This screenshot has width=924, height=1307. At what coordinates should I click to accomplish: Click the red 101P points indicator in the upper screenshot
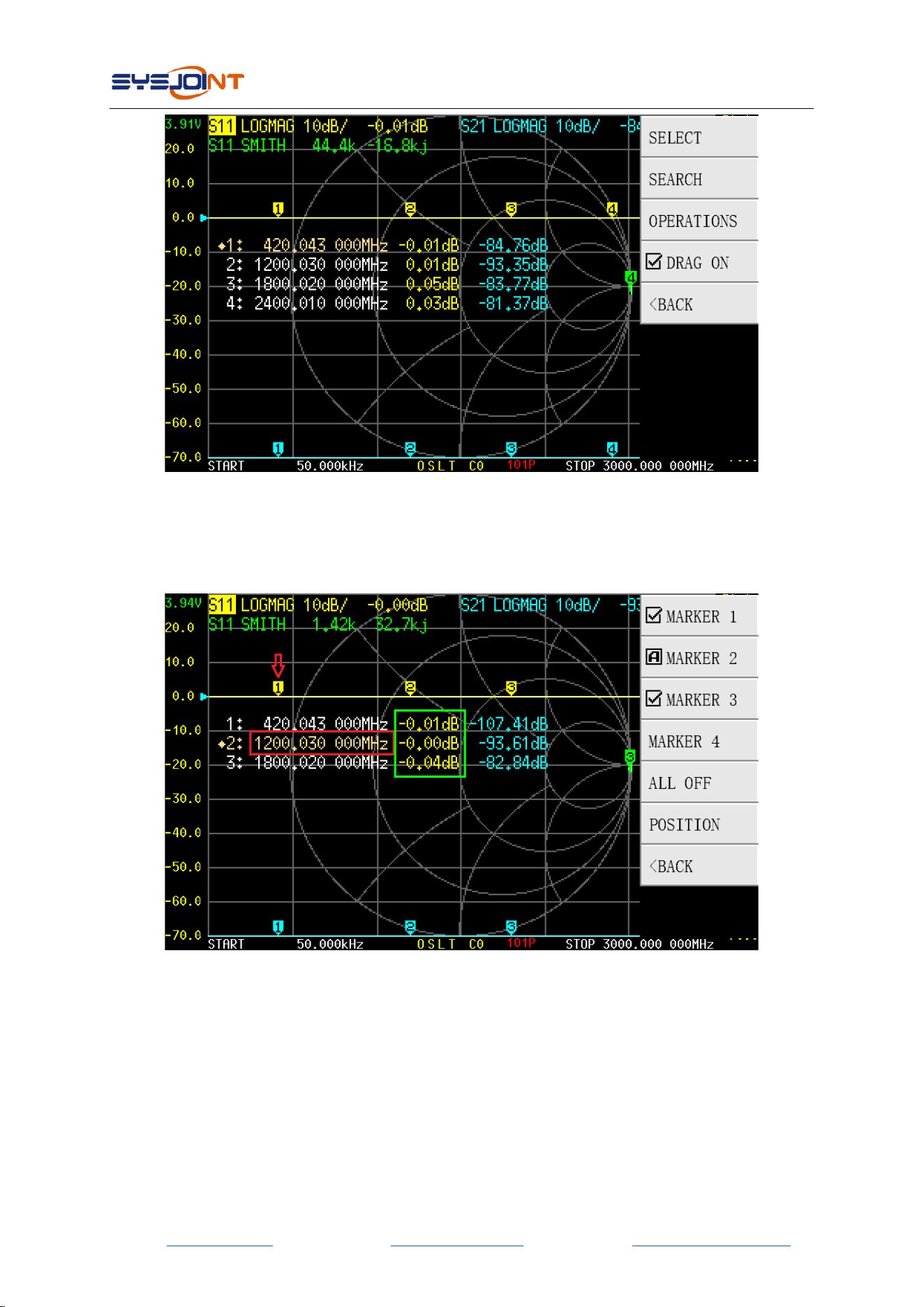point(521,465)
